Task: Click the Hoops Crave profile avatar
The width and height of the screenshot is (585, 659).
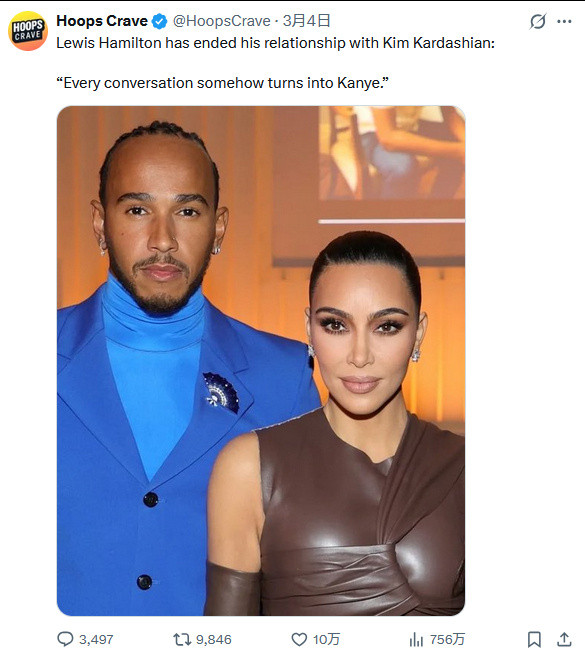Action: [x=28, y=31]
